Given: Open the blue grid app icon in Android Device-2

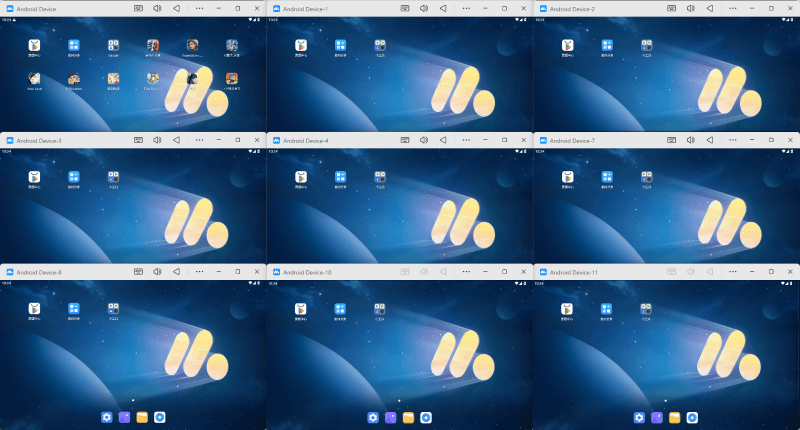Looking at the screenshot, I should pos(607,45).
